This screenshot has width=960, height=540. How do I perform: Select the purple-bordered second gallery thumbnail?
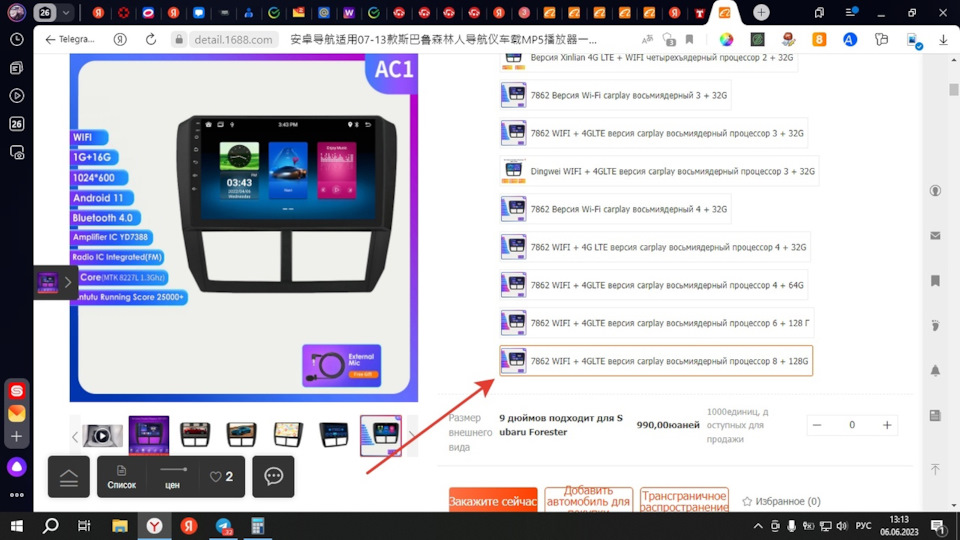click(x=149, y=436)
